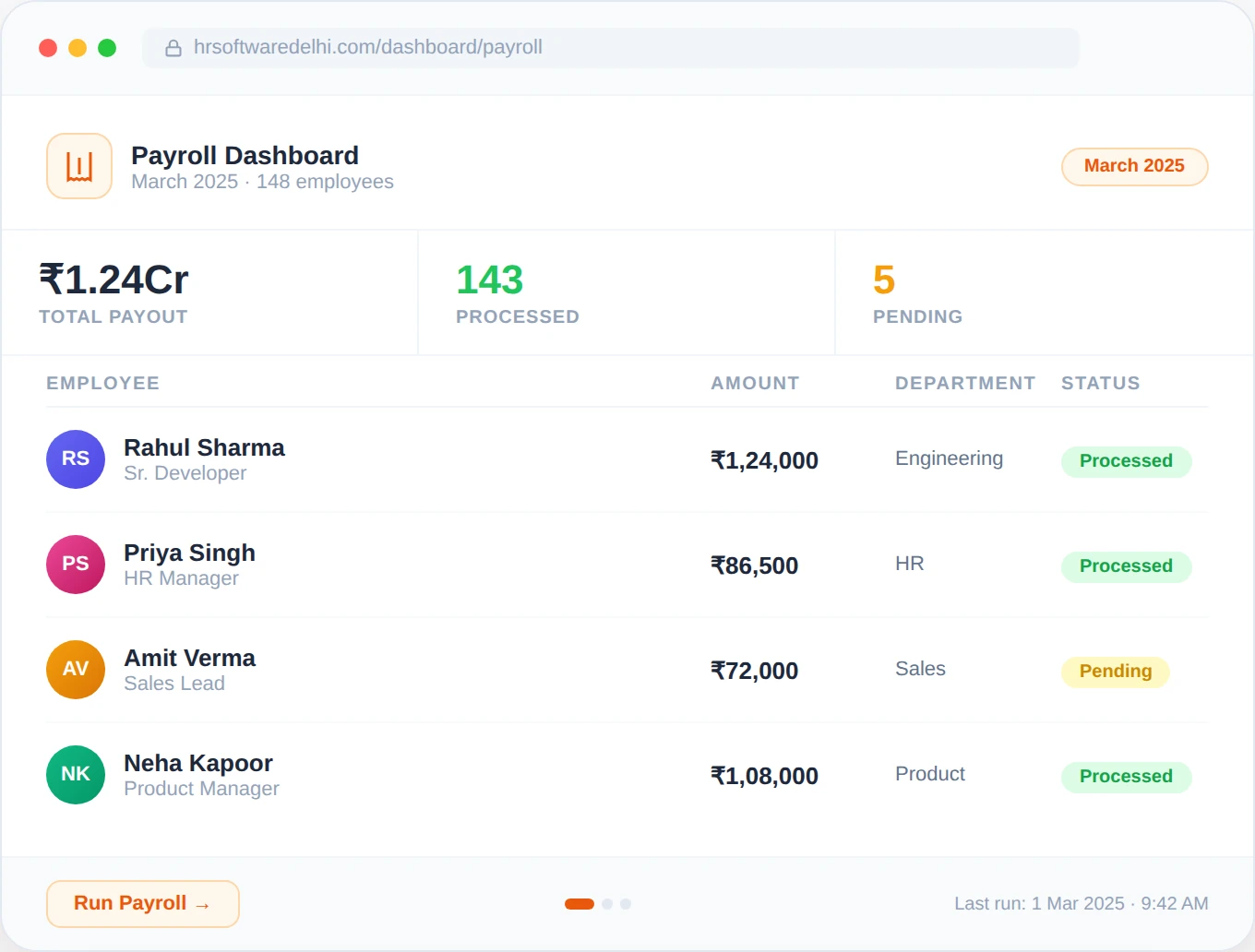1255x952 pixels.
Task: Open Rahul Sharma's RS avatar
Action: pos(75,458)
